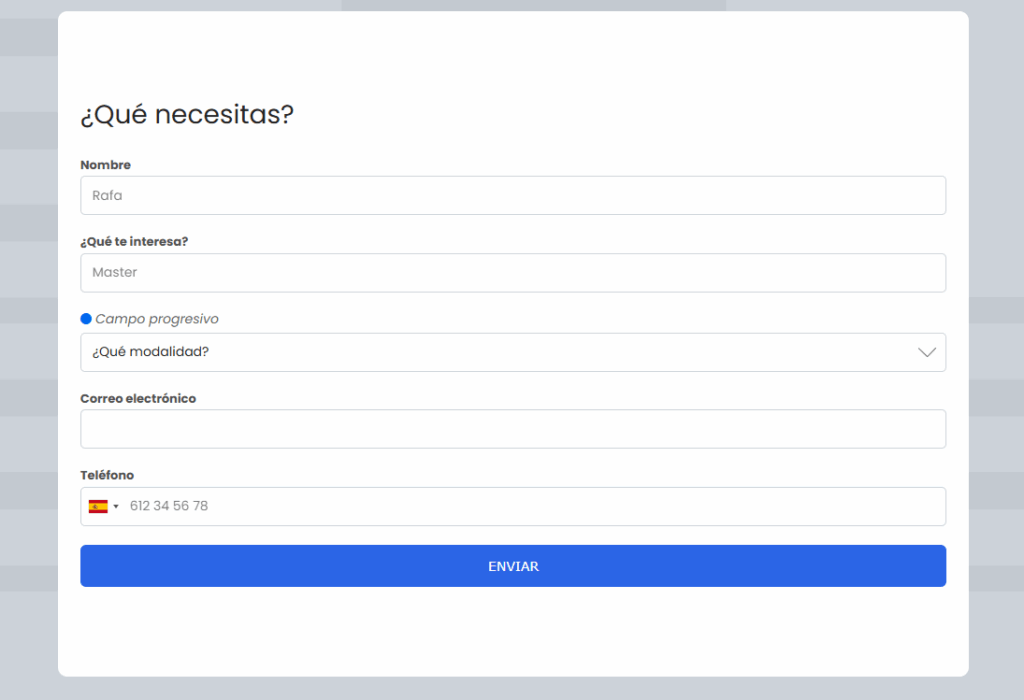Click the blue dot beside Campo progresivo

tap(86, 319)
